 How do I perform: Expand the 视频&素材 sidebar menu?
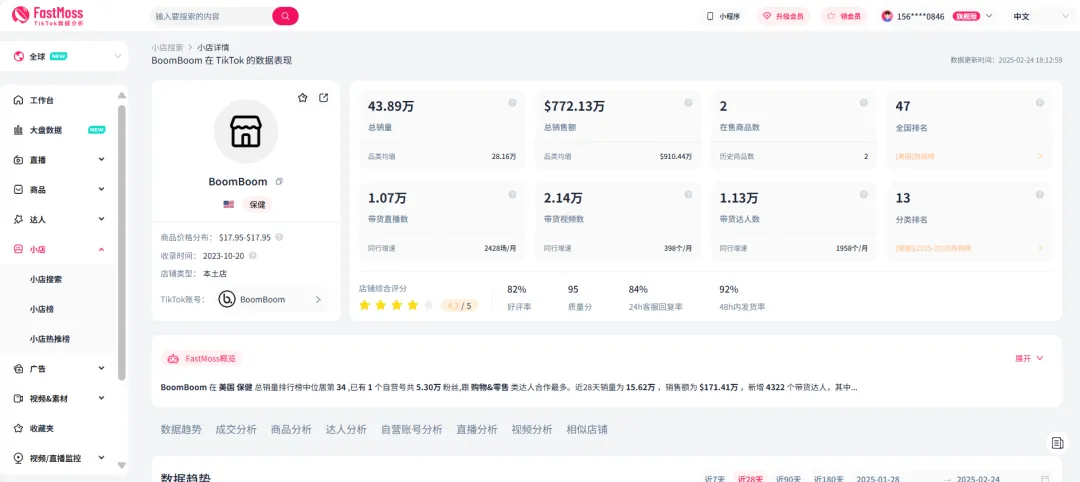pos(101,398)
